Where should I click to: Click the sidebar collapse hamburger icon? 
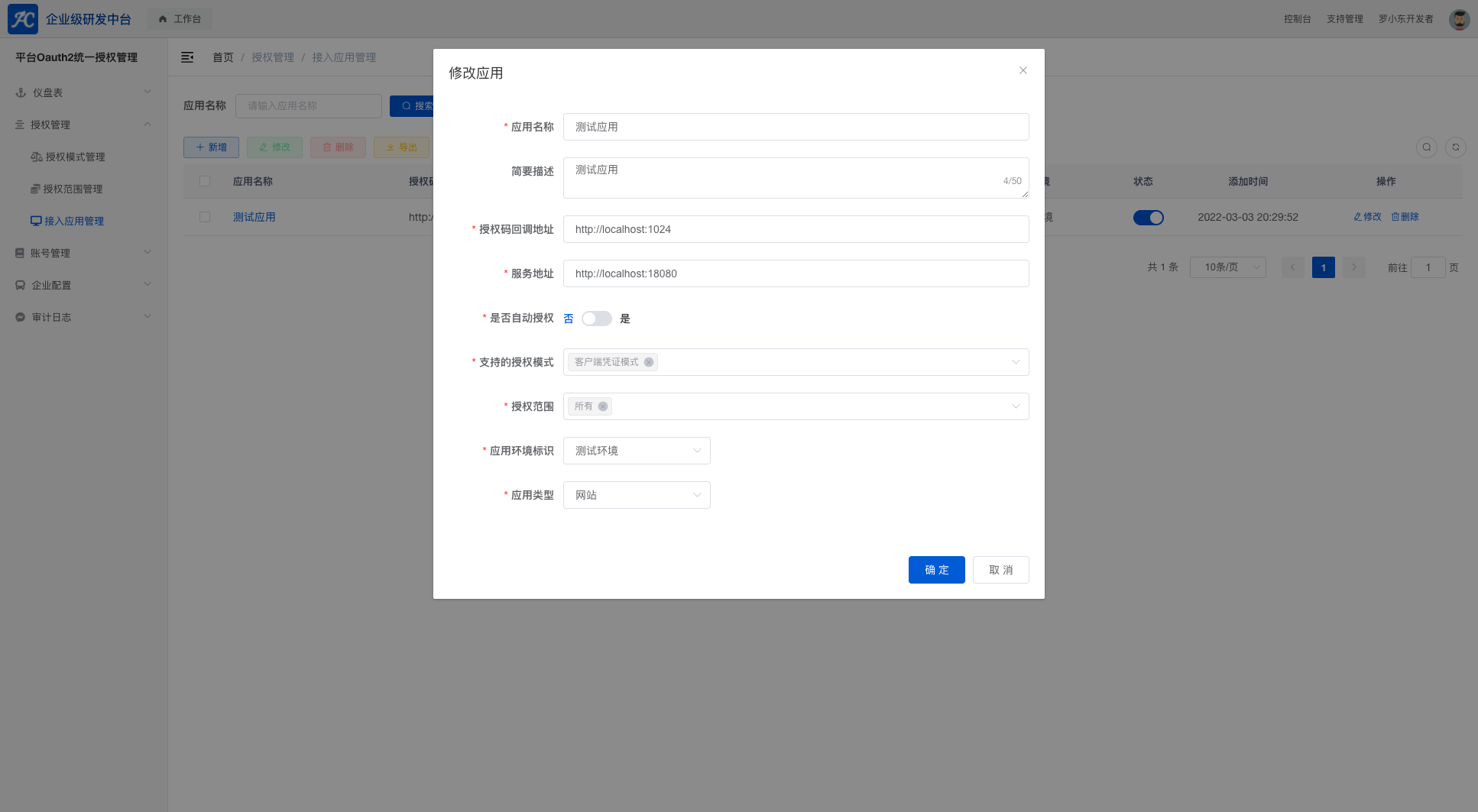click(187, 57)
